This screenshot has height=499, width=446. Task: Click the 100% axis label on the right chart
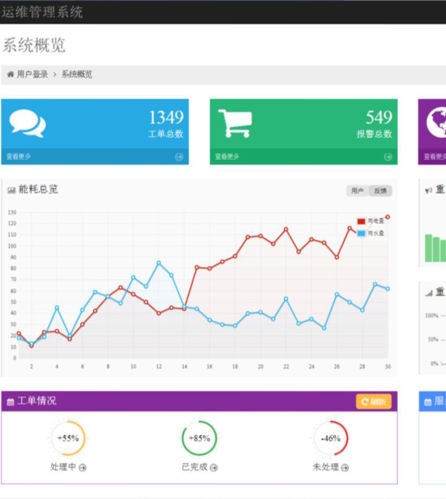(432, 316)
